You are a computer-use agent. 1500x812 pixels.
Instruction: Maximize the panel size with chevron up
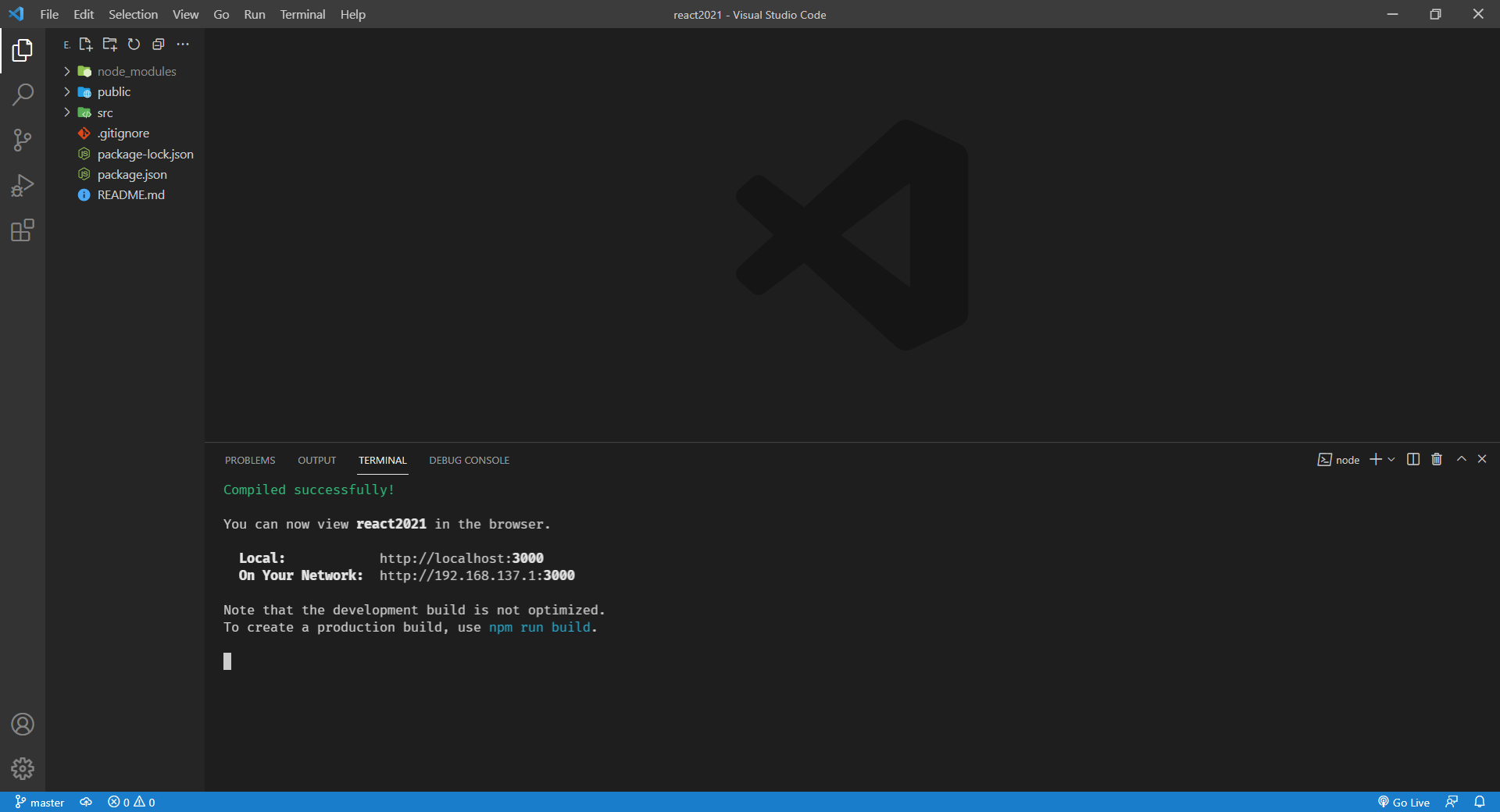1462,459
